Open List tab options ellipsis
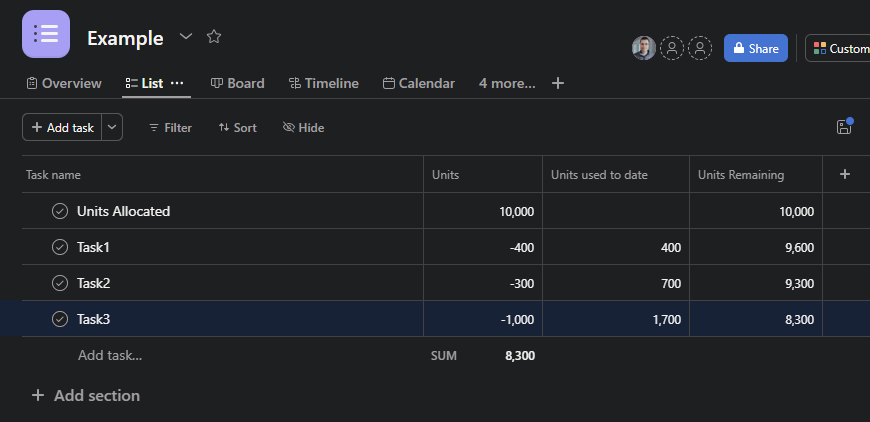 (x=178, y=83)
